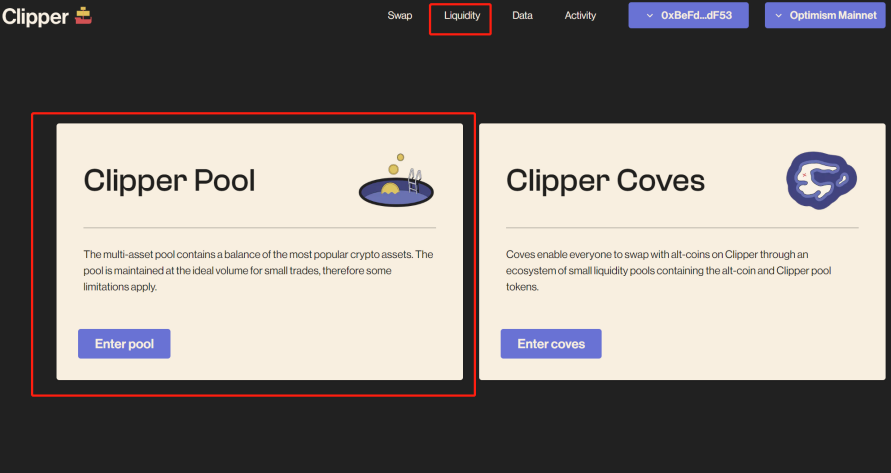Click the Clipper ship logo icon
The image size is (891, 473).
83,15
